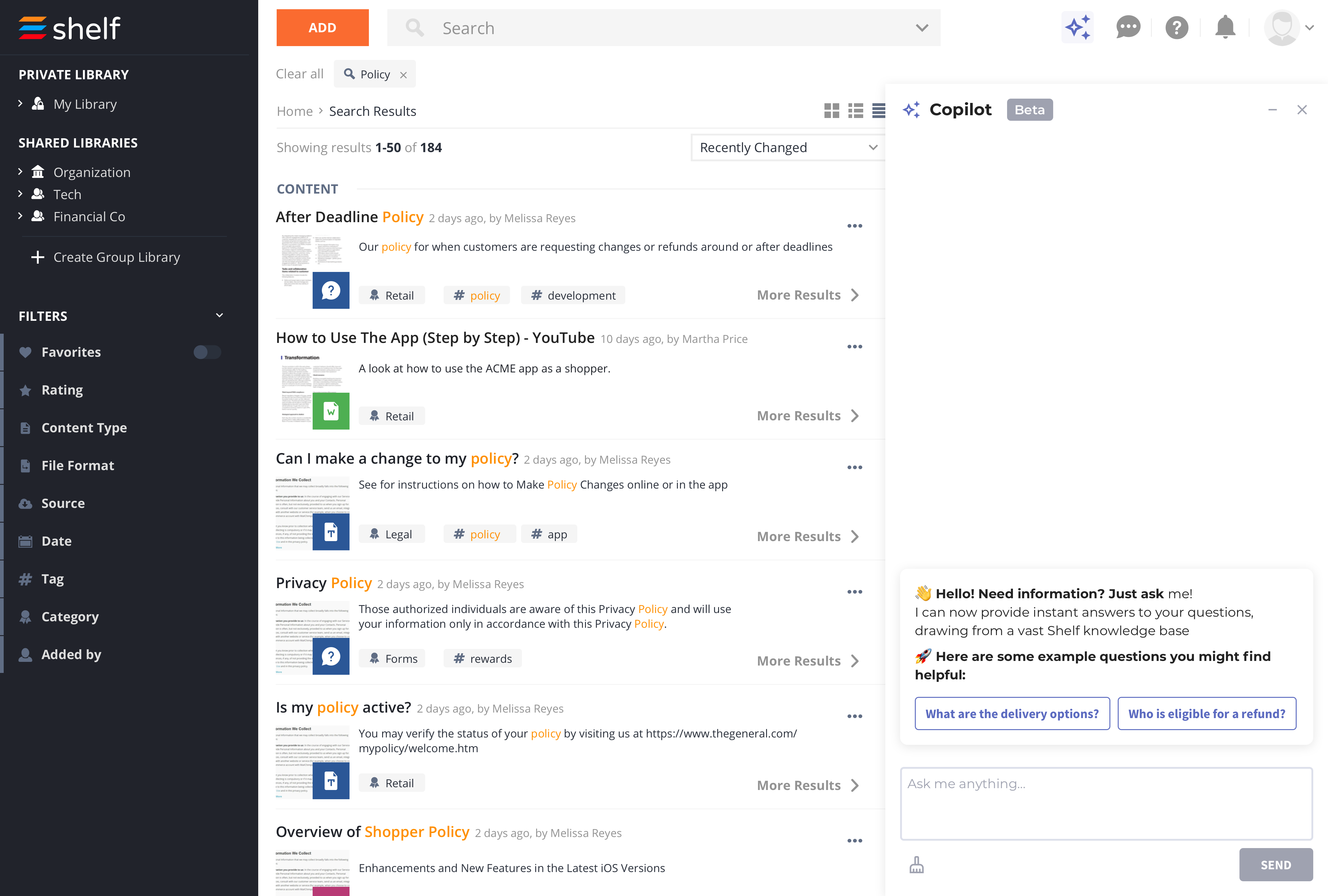Click the help question mark icon
This screenshot has height=896, width=1328.
tap(1176, 27)
